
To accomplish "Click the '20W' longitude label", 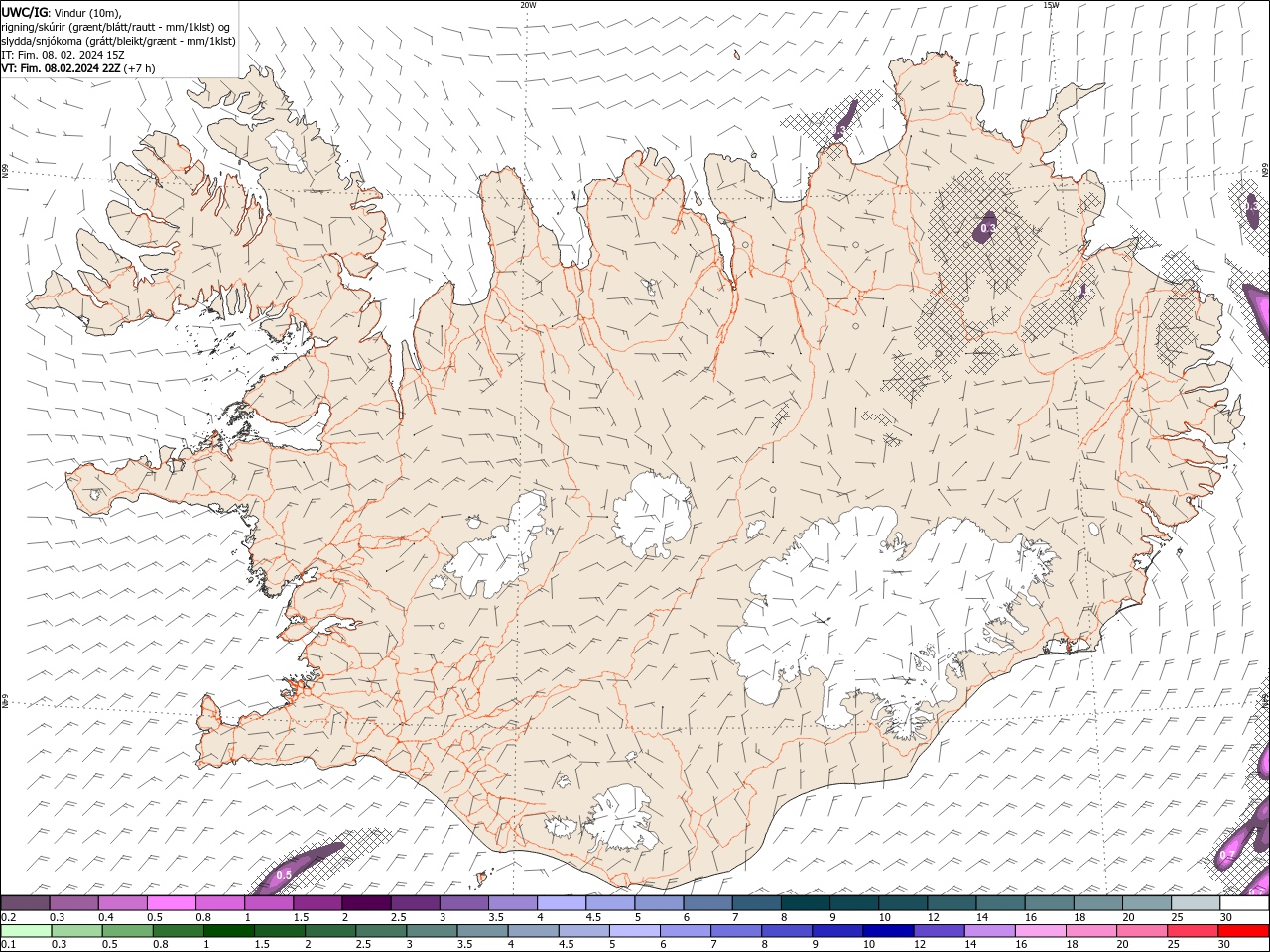I will pos(528,5).
